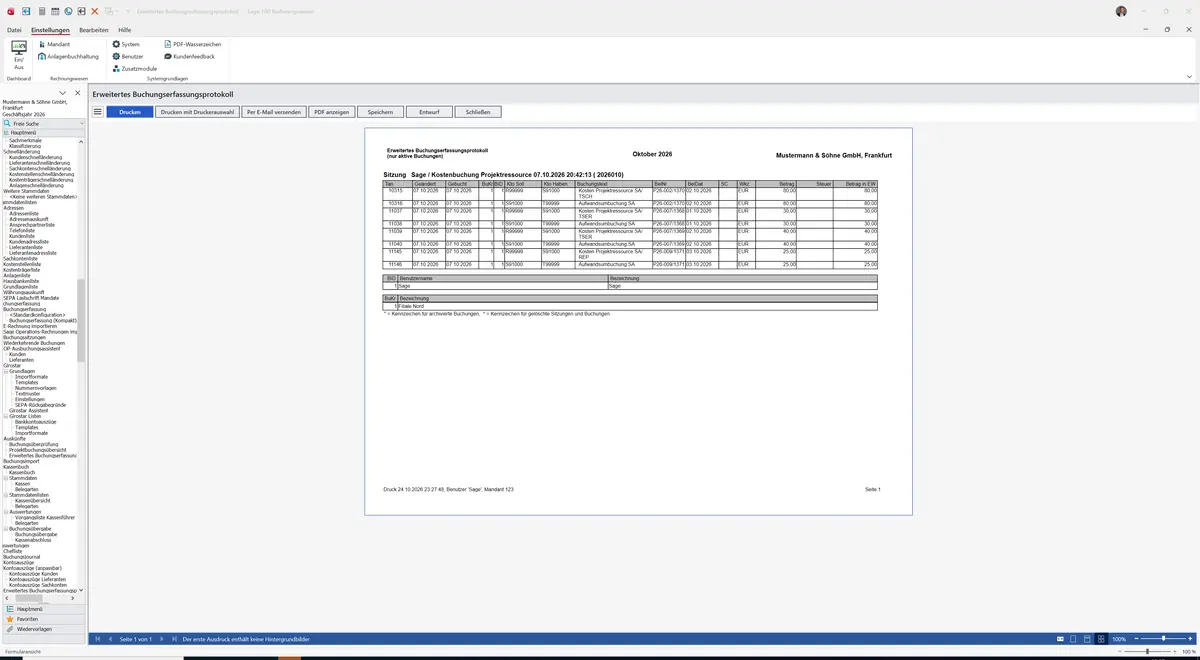
Task: Click the PDF anzeigen button
Action: [x=331, y=112]
